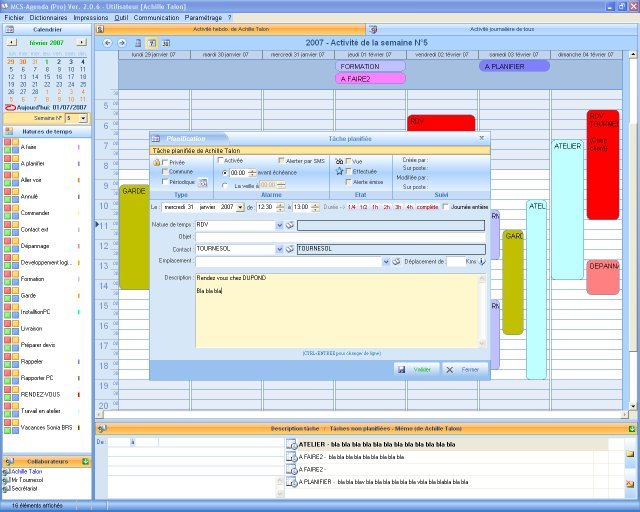Click the icon left of Activité hebdo tab
Image resolution: width=640 pixels, height=512 pixels.
[x=100, y=29]
